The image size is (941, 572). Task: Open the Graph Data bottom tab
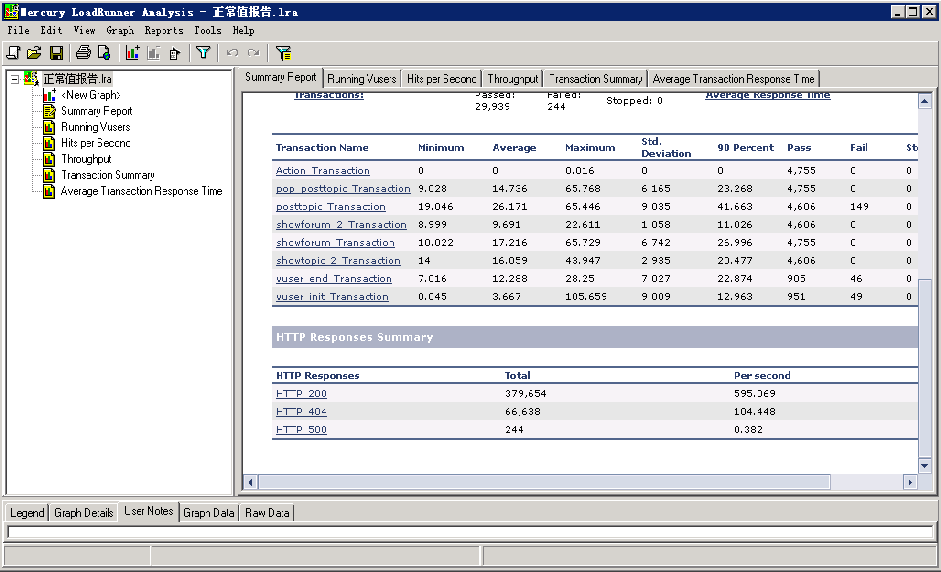coord(209,513)
